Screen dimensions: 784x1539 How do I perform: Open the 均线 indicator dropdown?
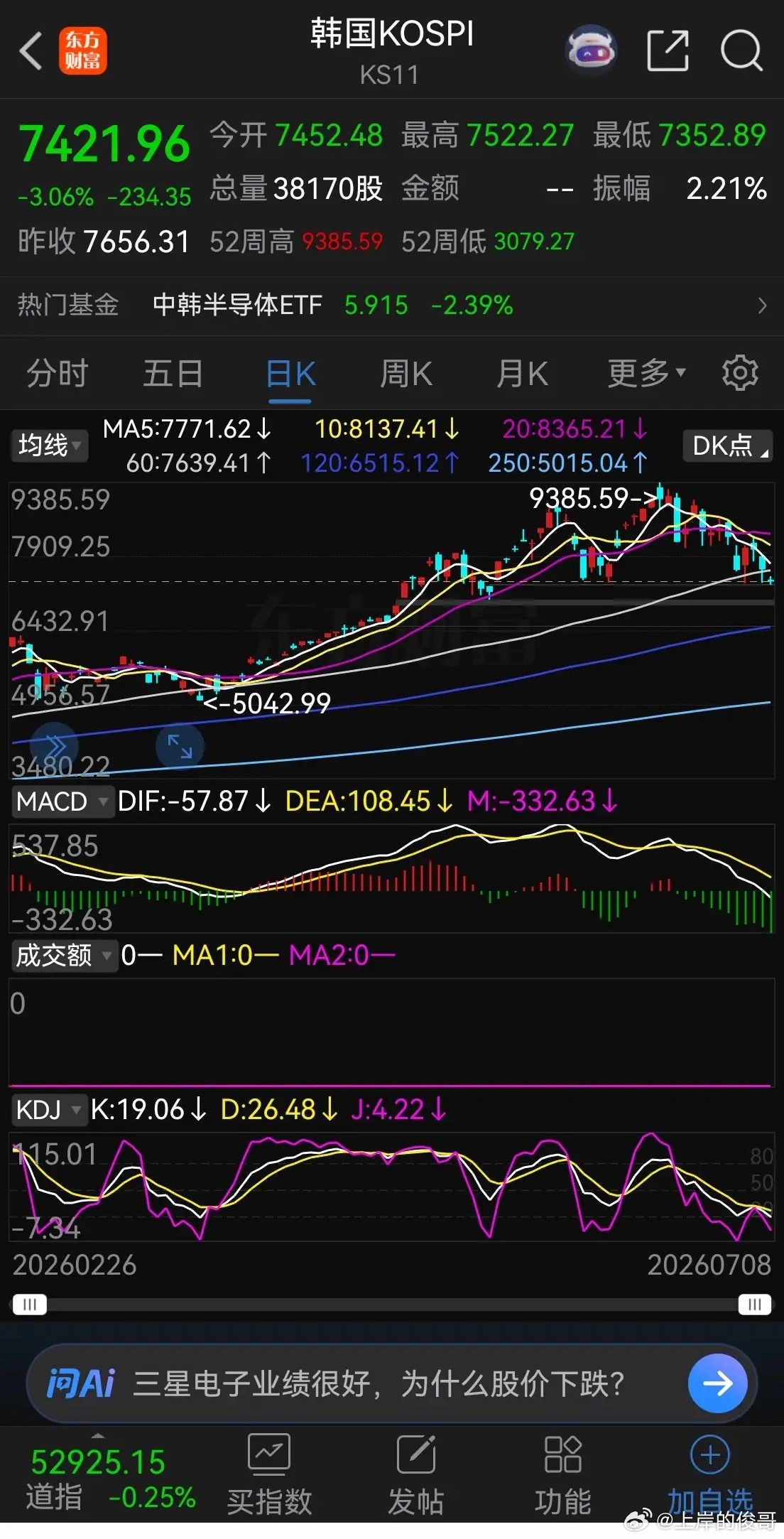pos(49,445)
